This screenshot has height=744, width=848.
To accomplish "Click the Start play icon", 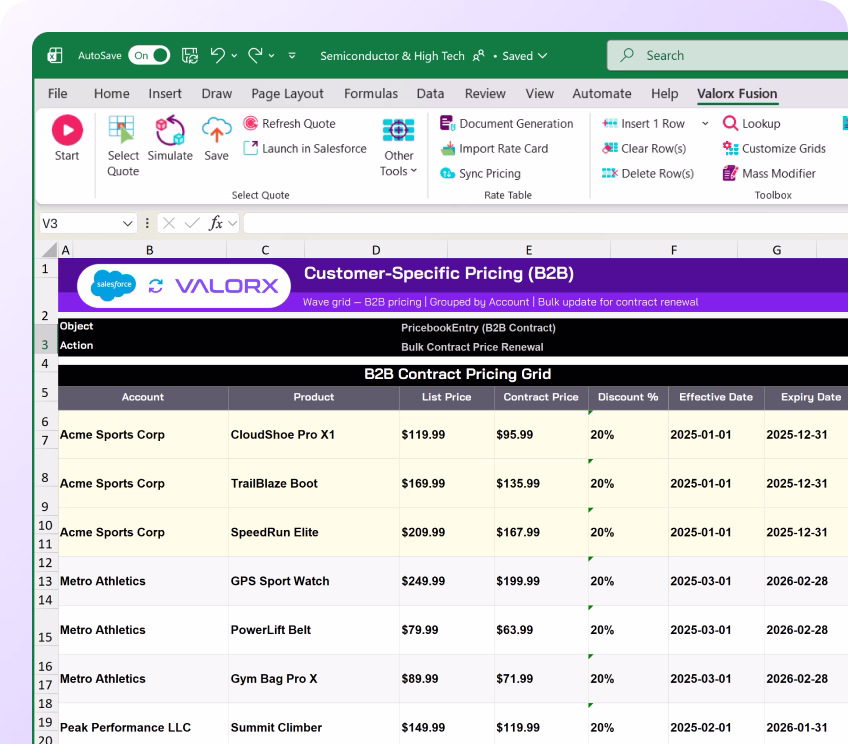I will click(67, 130).
